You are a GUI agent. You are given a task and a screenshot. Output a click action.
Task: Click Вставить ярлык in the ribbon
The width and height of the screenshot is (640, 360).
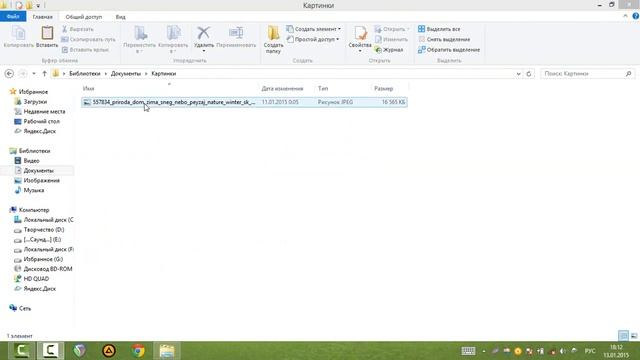point(85,49)
